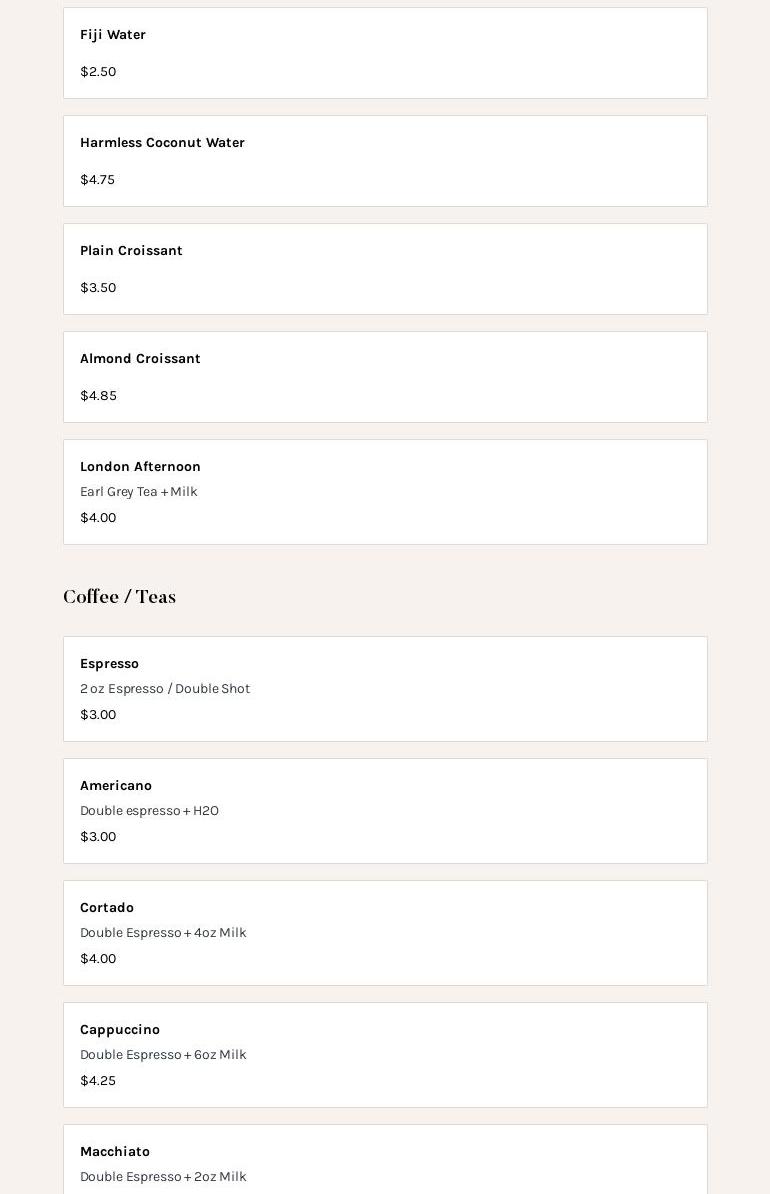The height and width of the screenshot is (1194, 770).
Task: Choose the Cortado item
Action: click(385, 933)
